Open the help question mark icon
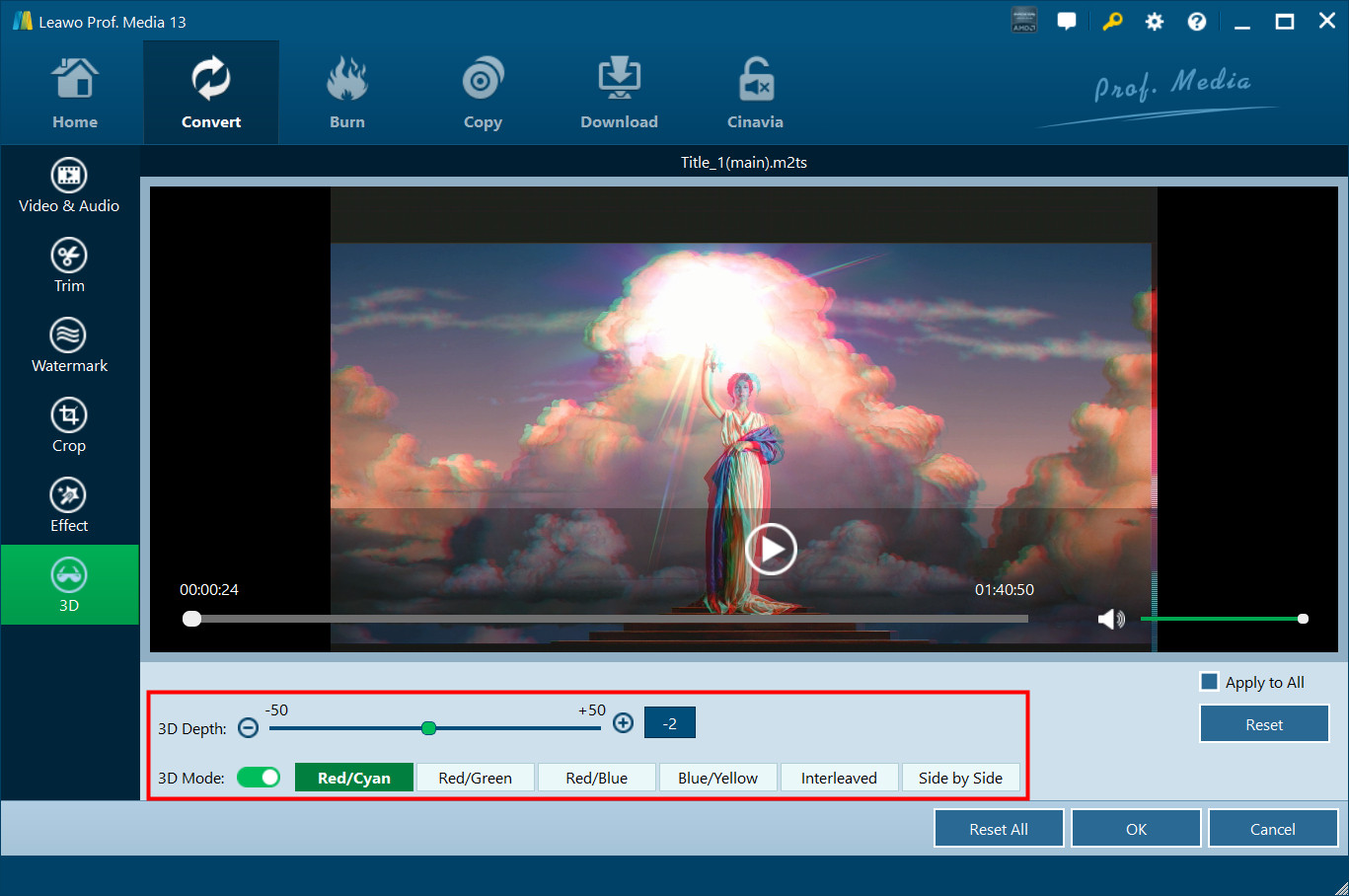 point(1196,22)
